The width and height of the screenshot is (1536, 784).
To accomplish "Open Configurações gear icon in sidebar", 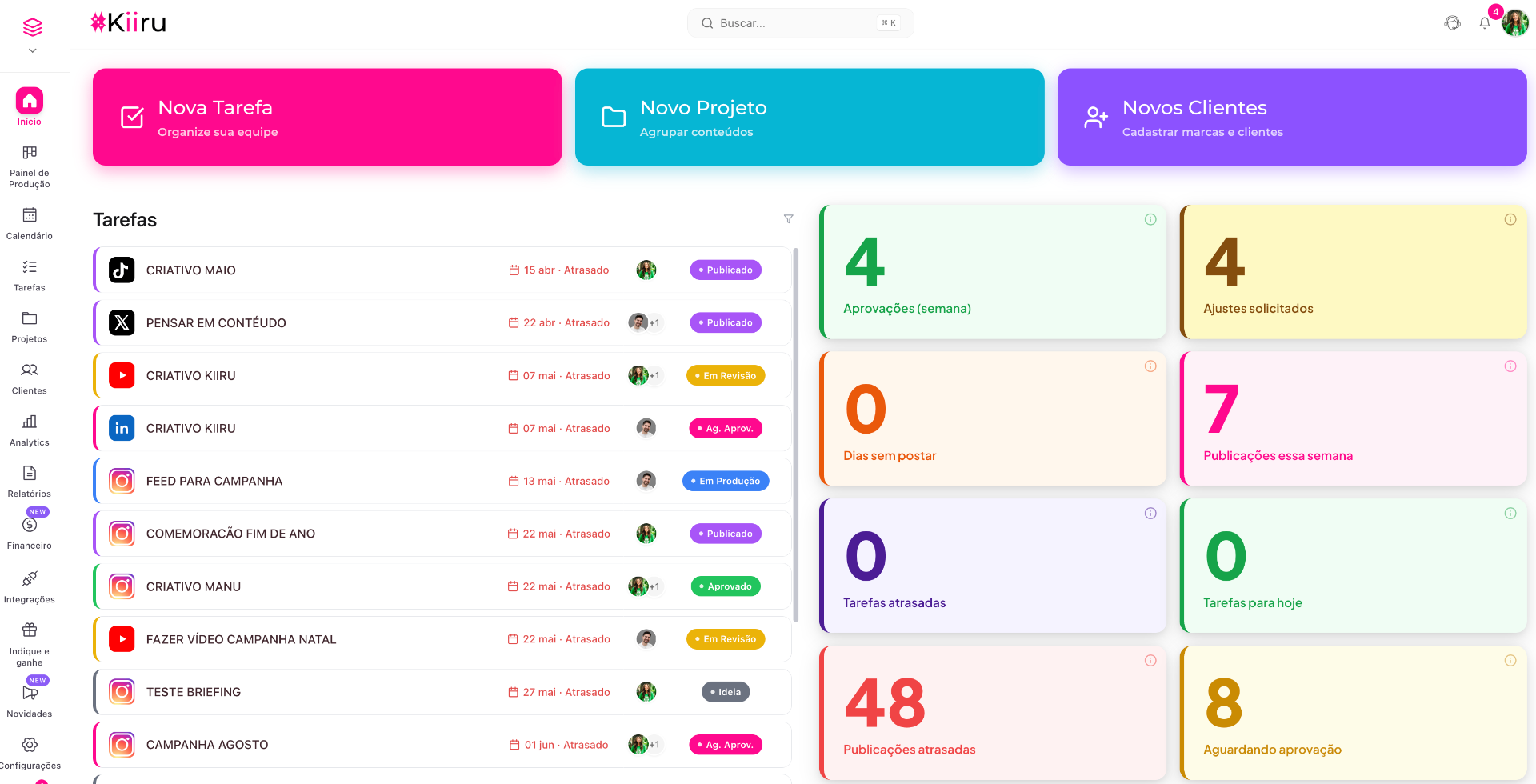I will (x=30, y=745).
